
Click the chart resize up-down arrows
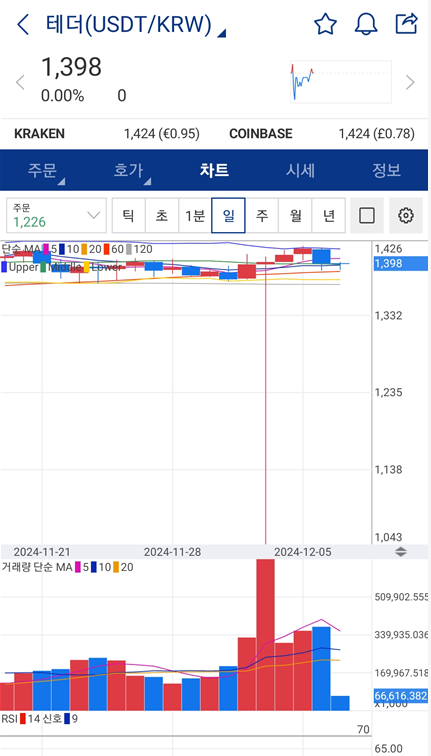click(x=401, y=552)
